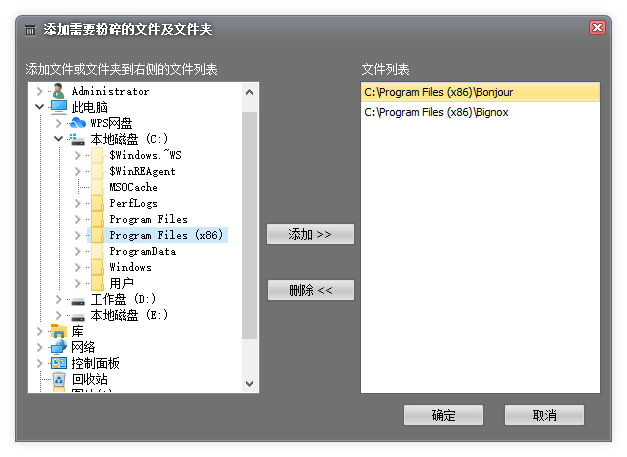Viewport: 627px width, 457px height.
Task: Click the Administrator user icon
Action: click(59, 91)
